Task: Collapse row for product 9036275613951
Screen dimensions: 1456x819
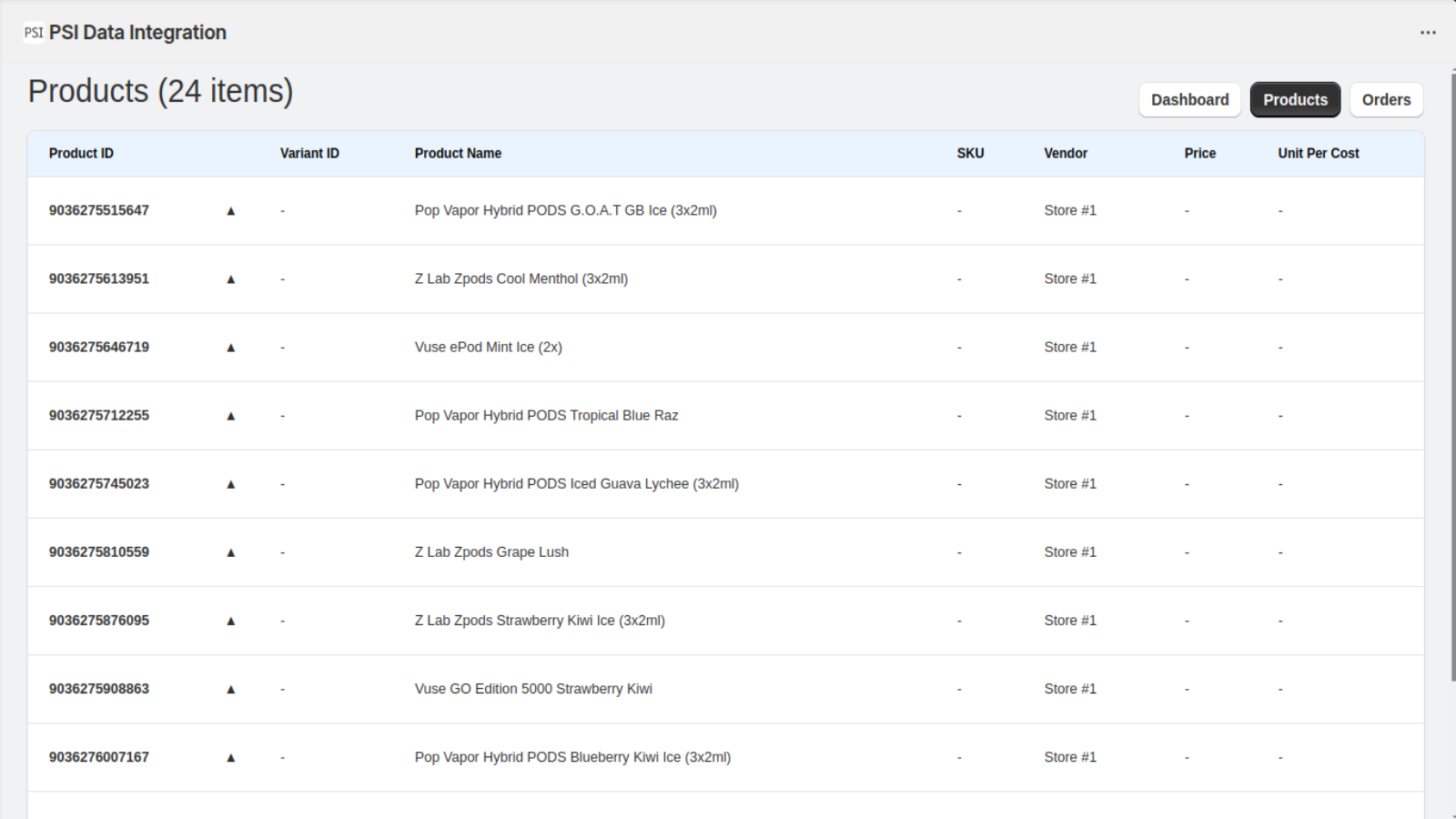Action: click(230, 279)
